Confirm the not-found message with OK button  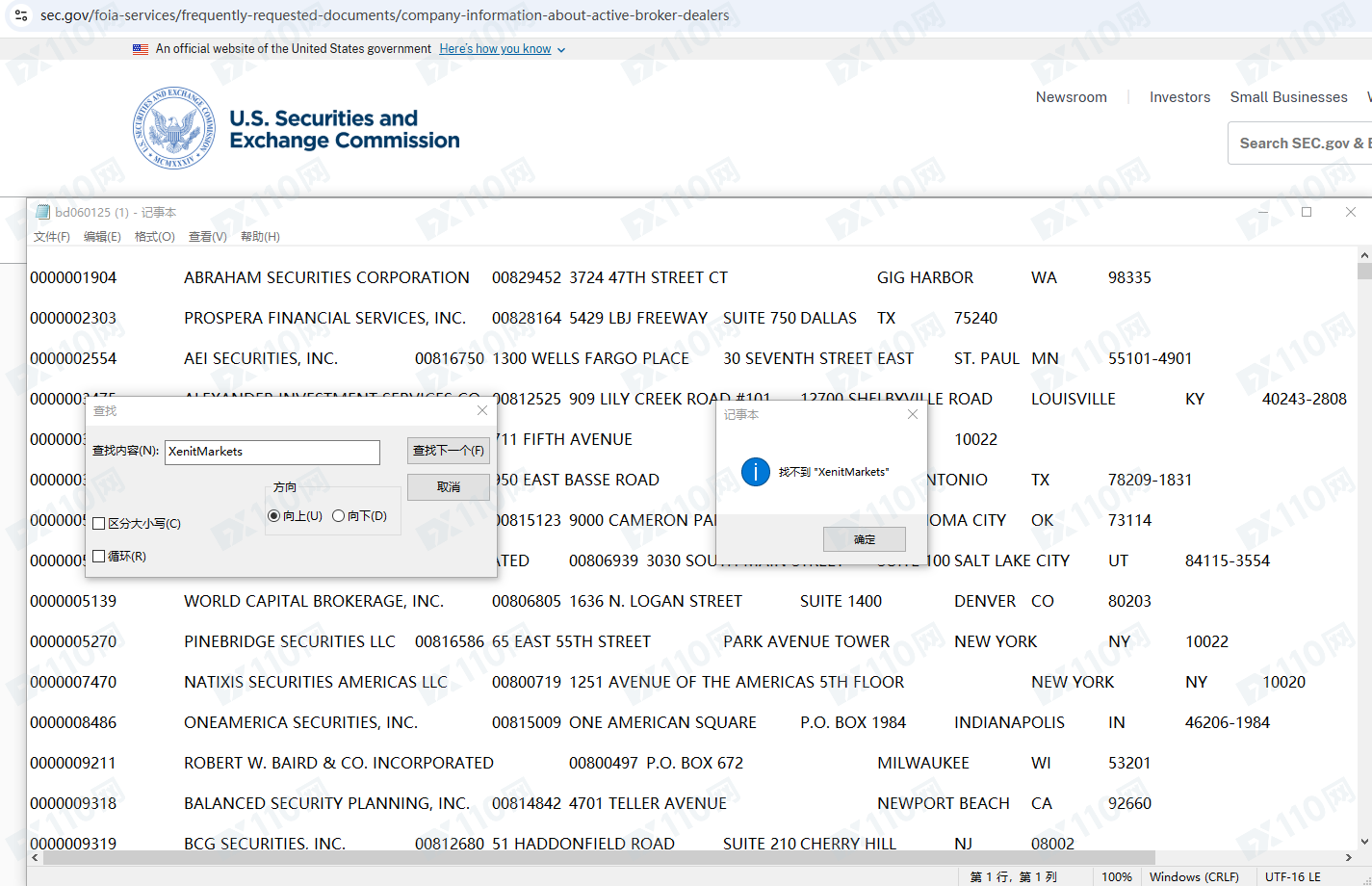coord(865,539)
